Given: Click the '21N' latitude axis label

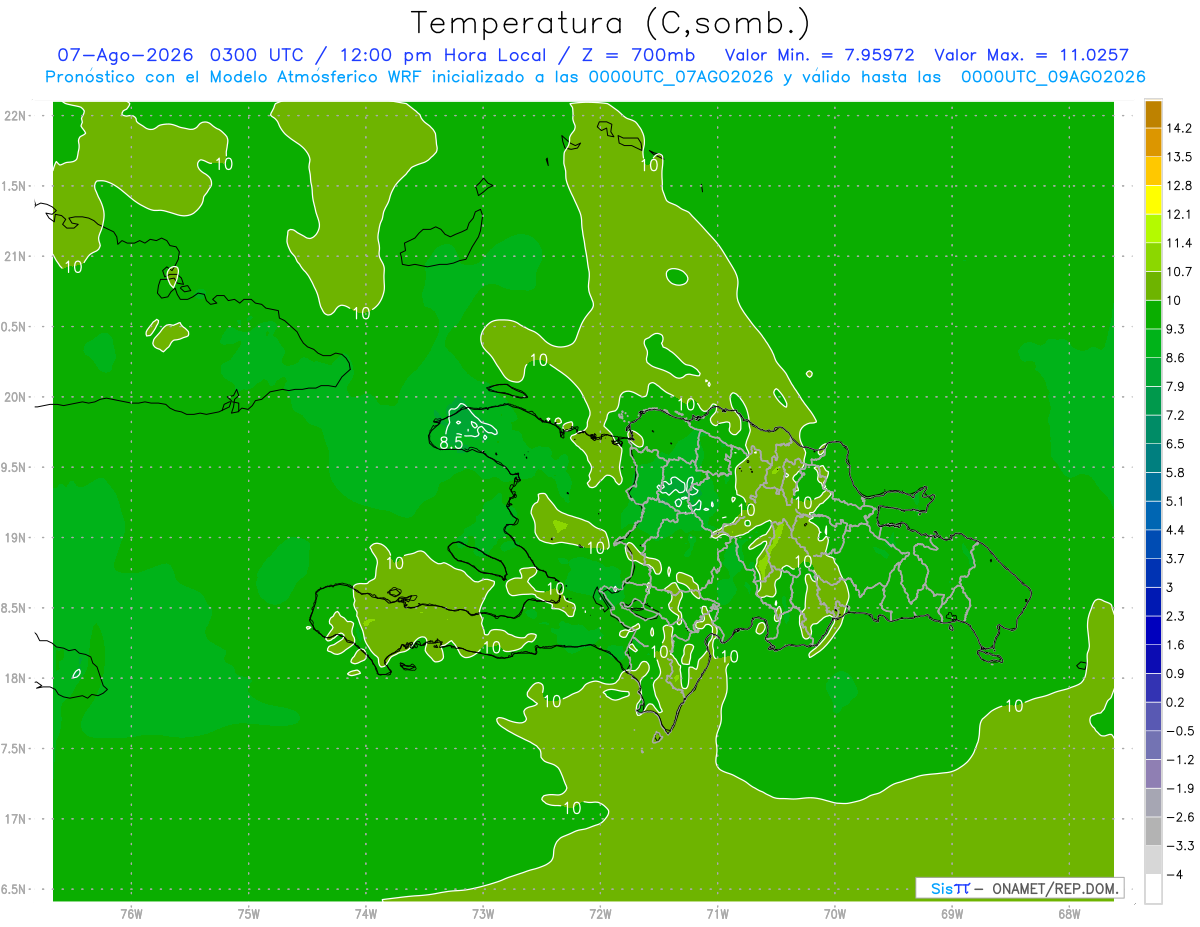Looking at the screenshot, I should click(16, 256).
